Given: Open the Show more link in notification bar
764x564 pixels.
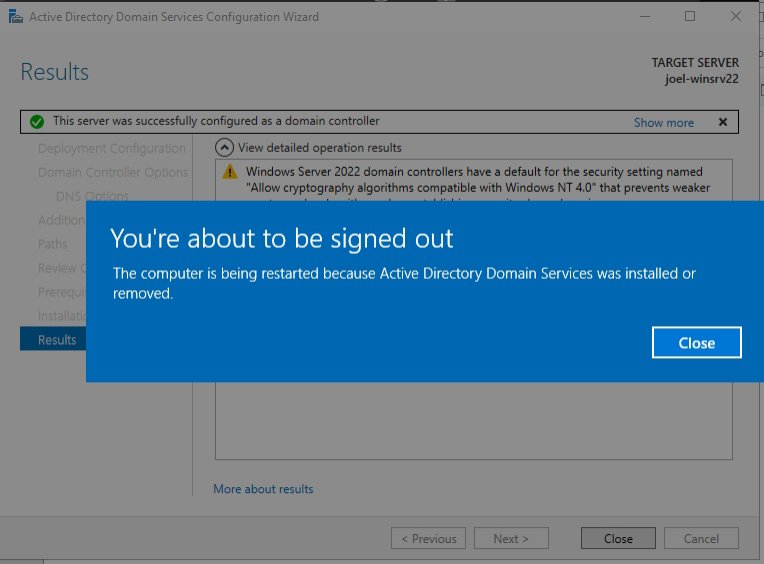Looking at the screenshot, I should (x=663, y=122).
